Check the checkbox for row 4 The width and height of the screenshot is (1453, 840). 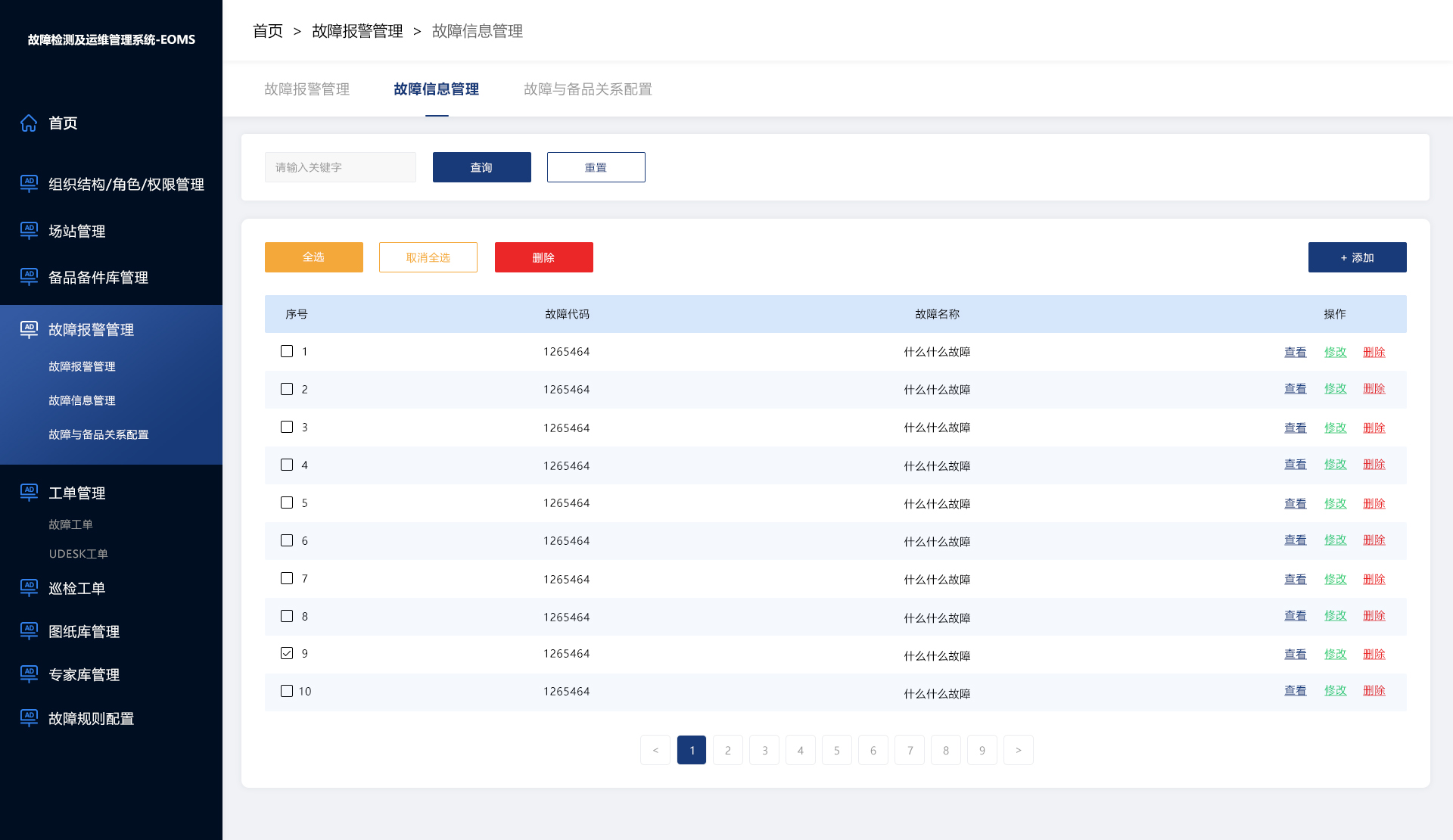tap(287, 465)
